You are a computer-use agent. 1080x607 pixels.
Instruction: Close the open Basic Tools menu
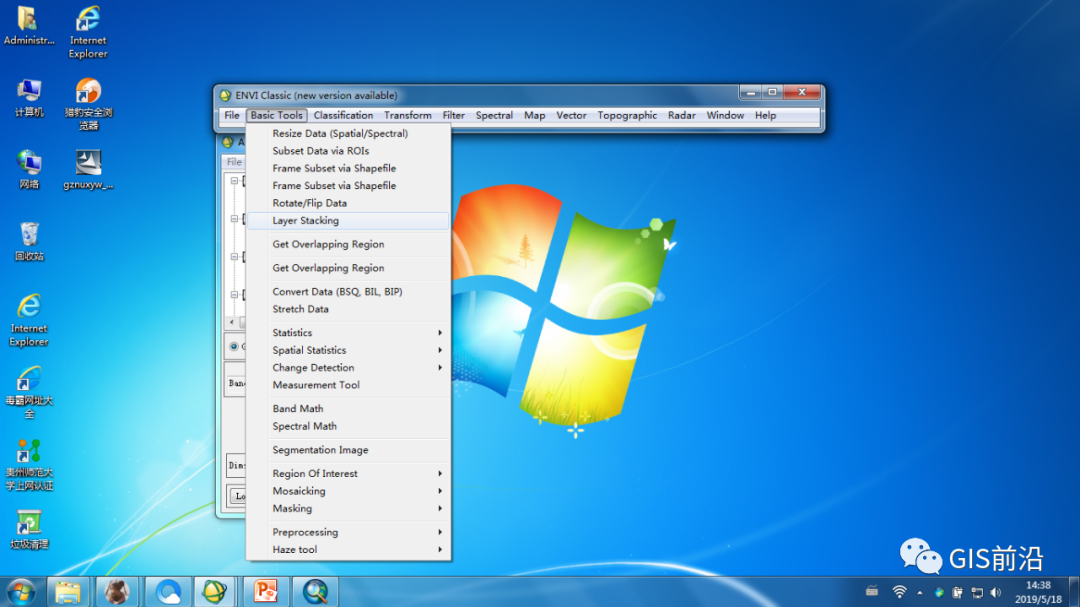(x=276, y=115)
